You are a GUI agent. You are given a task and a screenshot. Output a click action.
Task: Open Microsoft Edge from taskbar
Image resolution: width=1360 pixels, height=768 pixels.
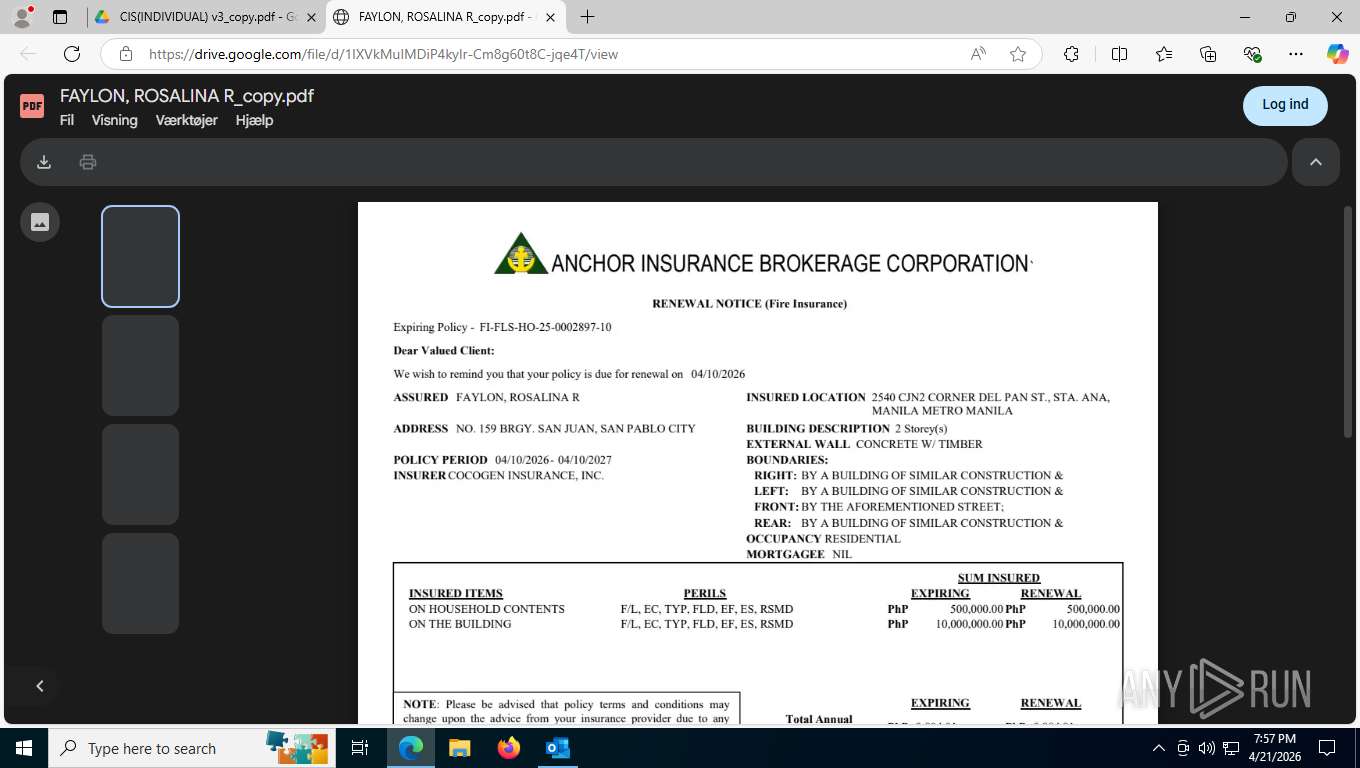pyautogui.click(x=410, y=748)
